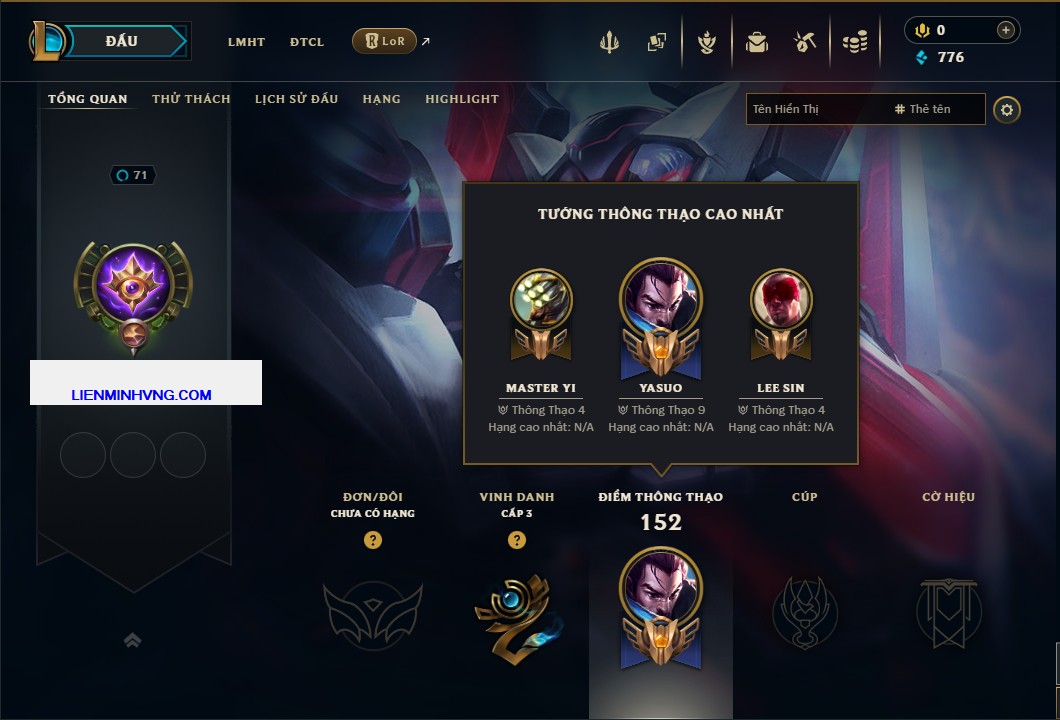Click the CỜ HIỆU banner emblem
The height and width of the screenshot is (720, 1060).
click(x=948, y=612)
